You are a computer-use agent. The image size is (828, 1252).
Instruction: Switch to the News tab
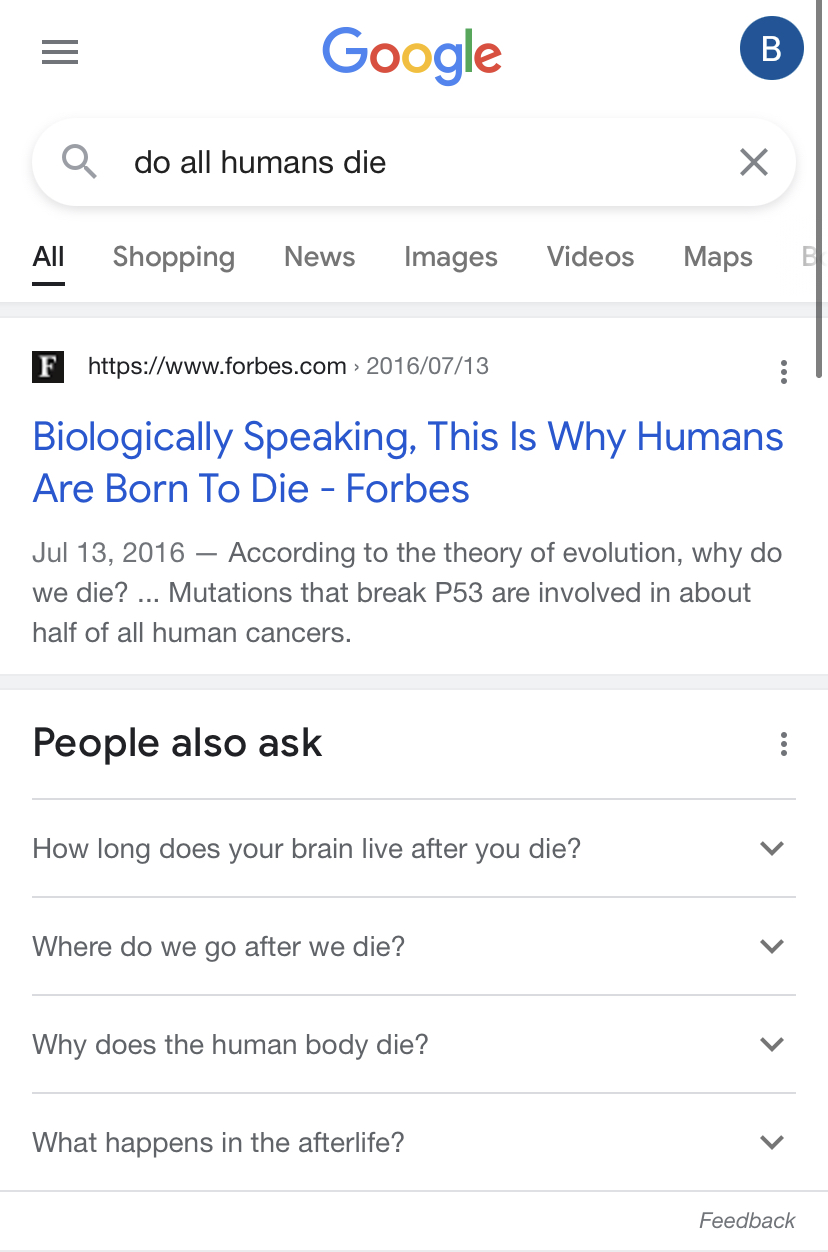(x=320, y=257)
